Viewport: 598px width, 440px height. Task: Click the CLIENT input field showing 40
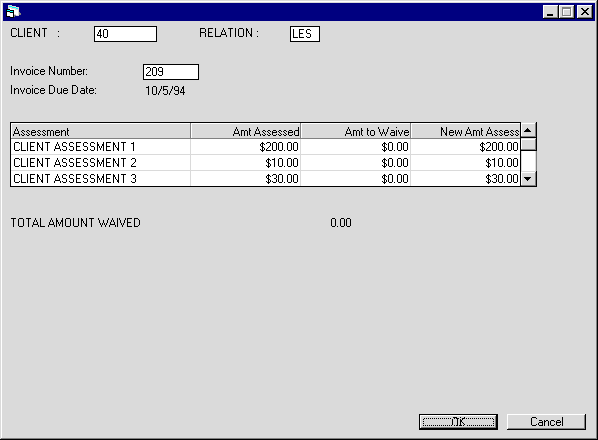pos(125,34)
